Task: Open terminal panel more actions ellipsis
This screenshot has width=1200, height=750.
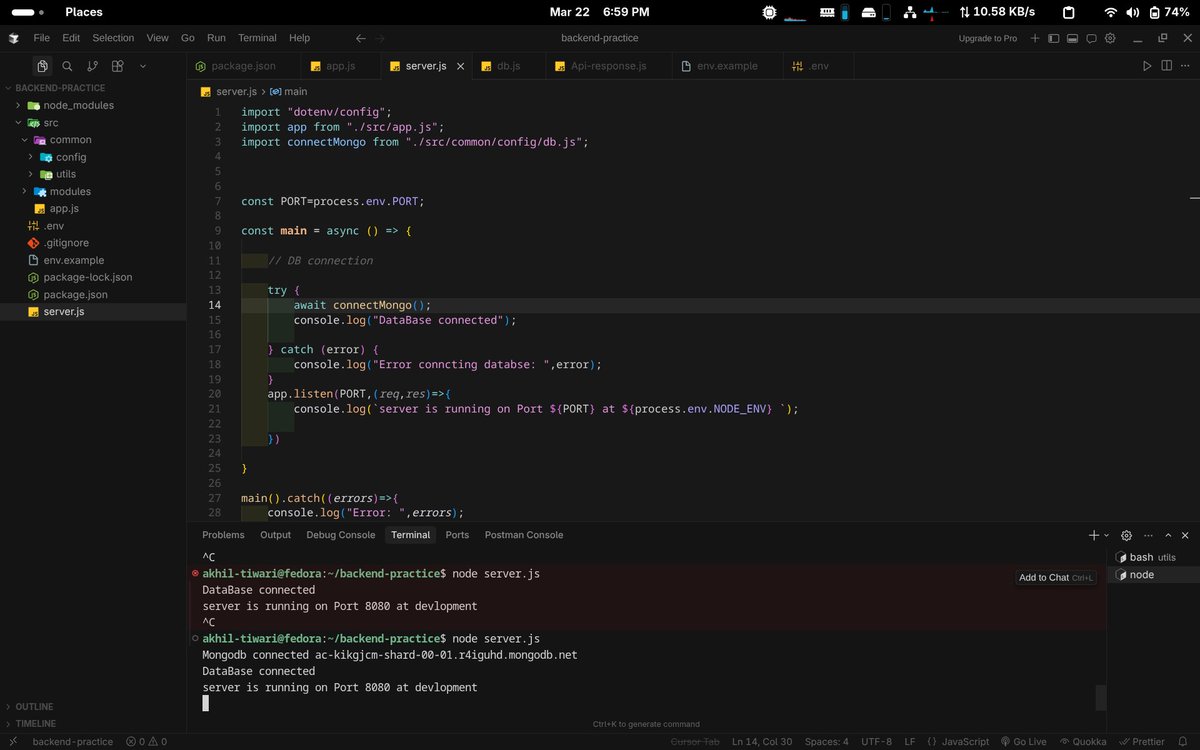Action: 1147,535
